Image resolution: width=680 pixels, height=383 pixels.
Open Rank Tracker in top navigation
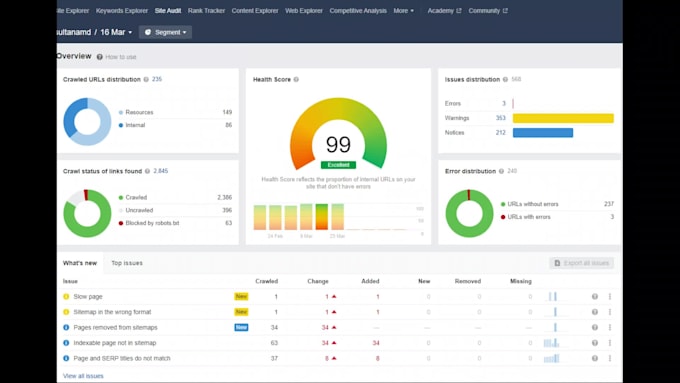tap(206, 11)
